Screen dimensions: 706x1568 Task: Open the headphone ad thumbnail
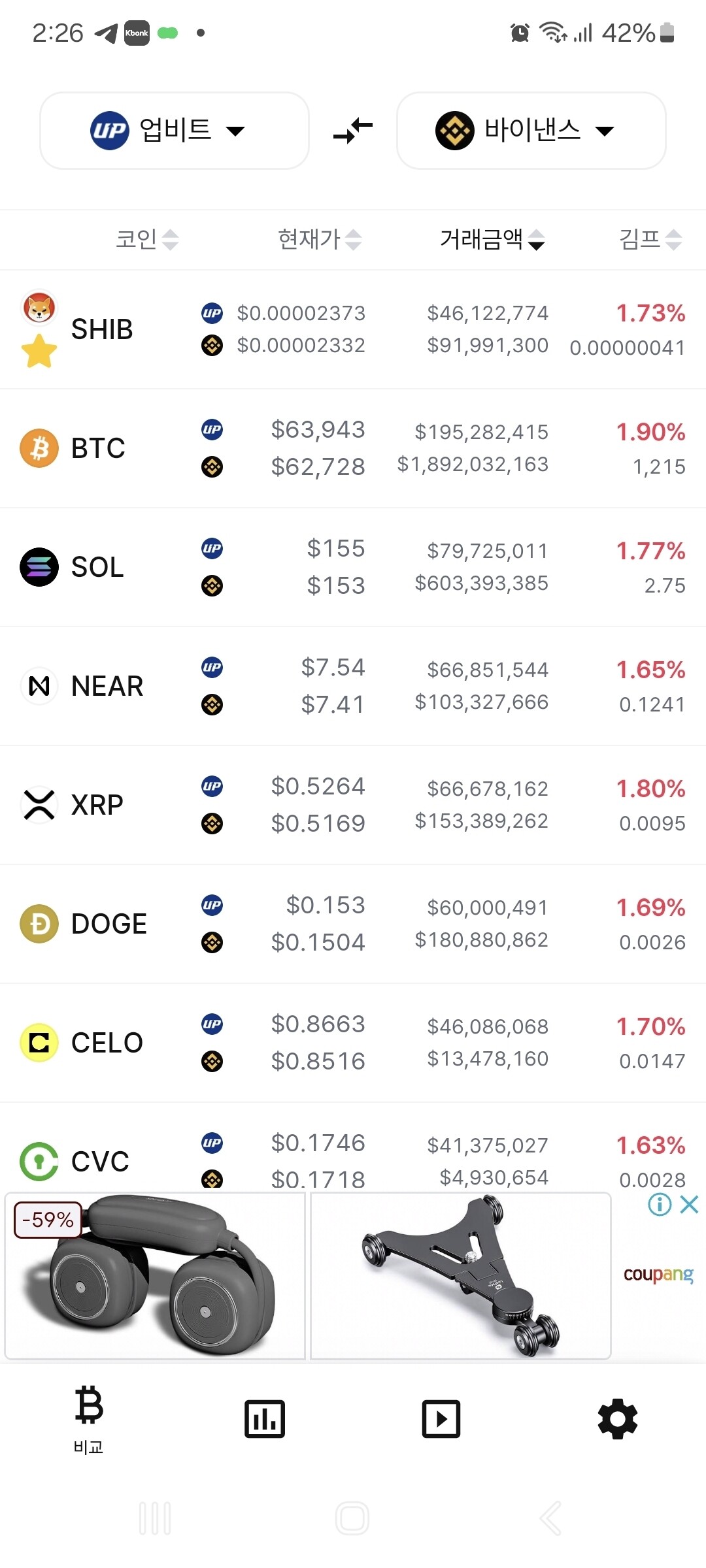155,1275
